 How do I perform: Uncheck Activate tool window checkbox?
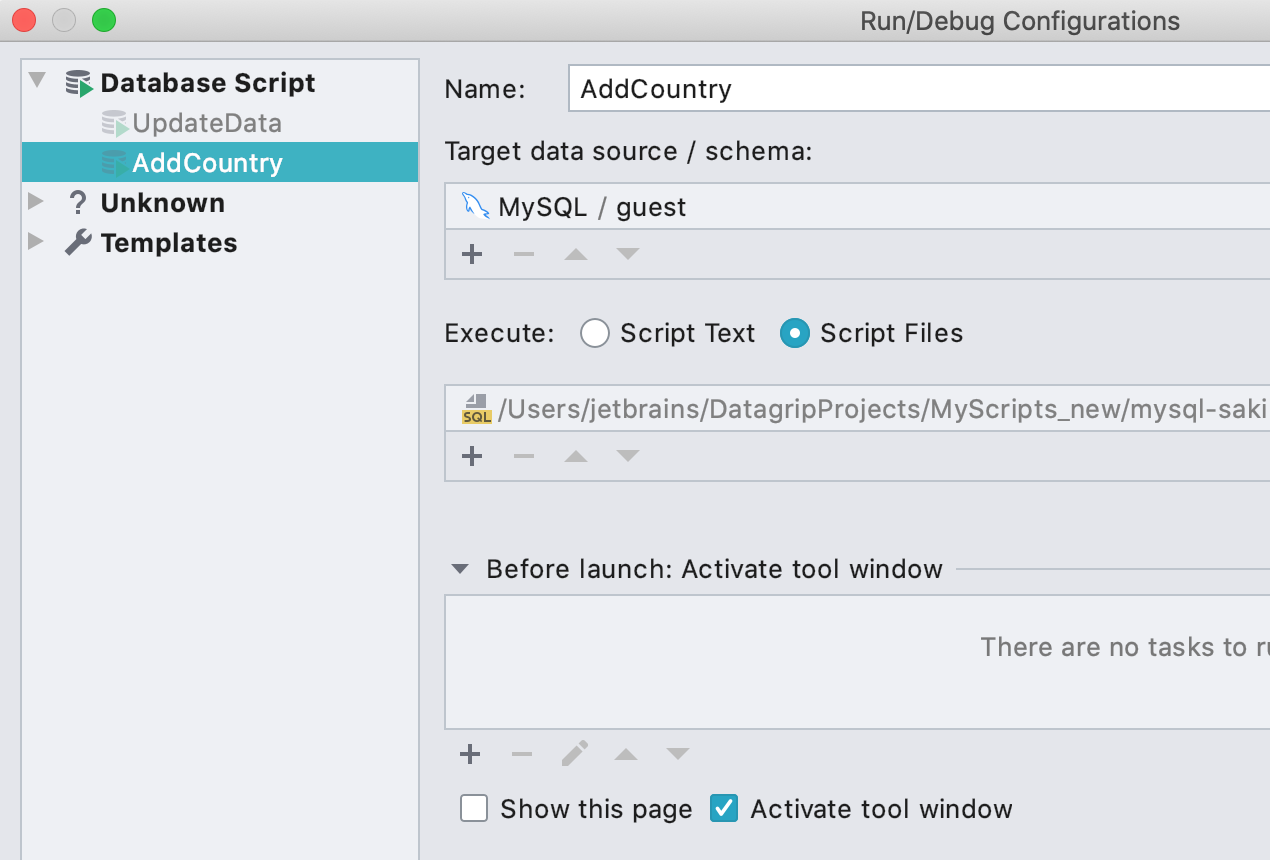coord(724,808)
